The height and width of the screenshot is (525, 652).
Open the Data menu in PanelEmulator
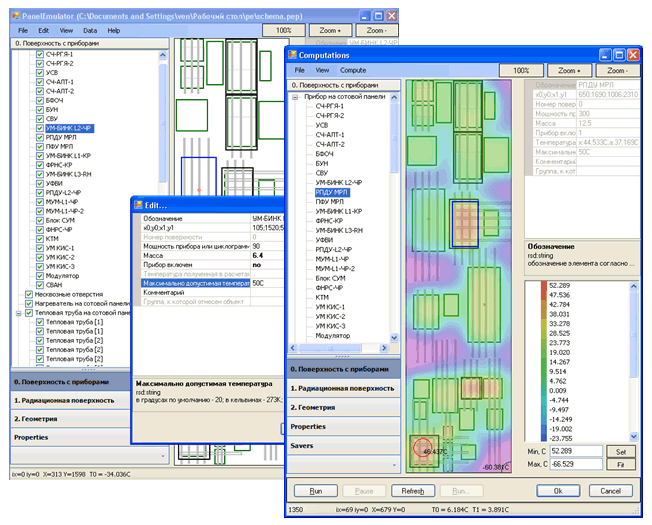tap(90, 31)
